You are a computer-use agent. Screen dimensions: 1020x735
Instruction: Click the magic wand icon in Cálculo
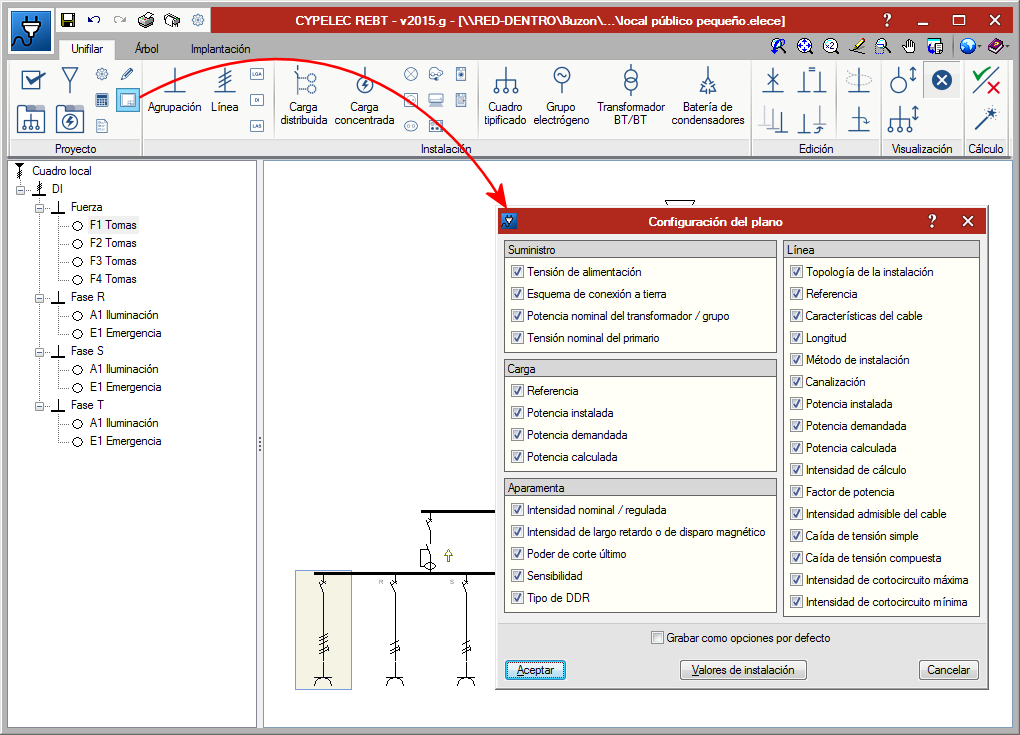click(x=986, y=119)
